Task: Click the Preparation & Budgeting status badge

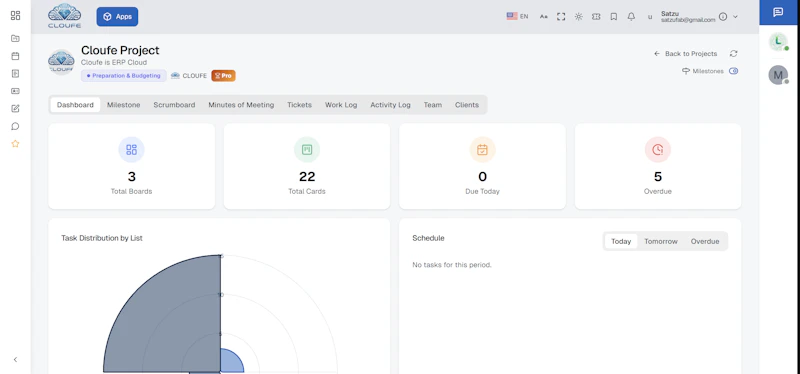Action: click(x=123, y=76)
